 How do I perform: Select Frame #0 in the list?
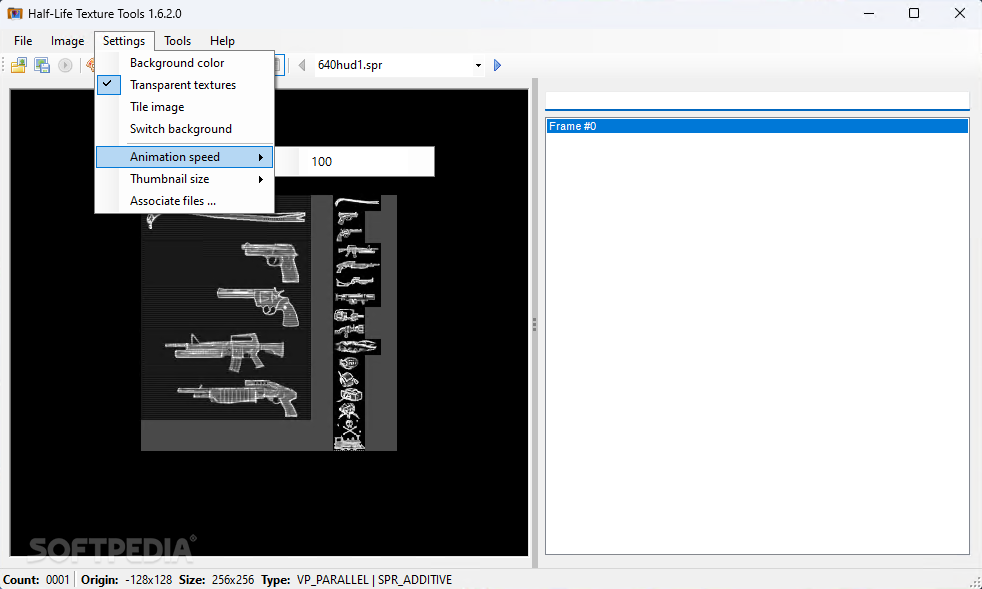757,126
